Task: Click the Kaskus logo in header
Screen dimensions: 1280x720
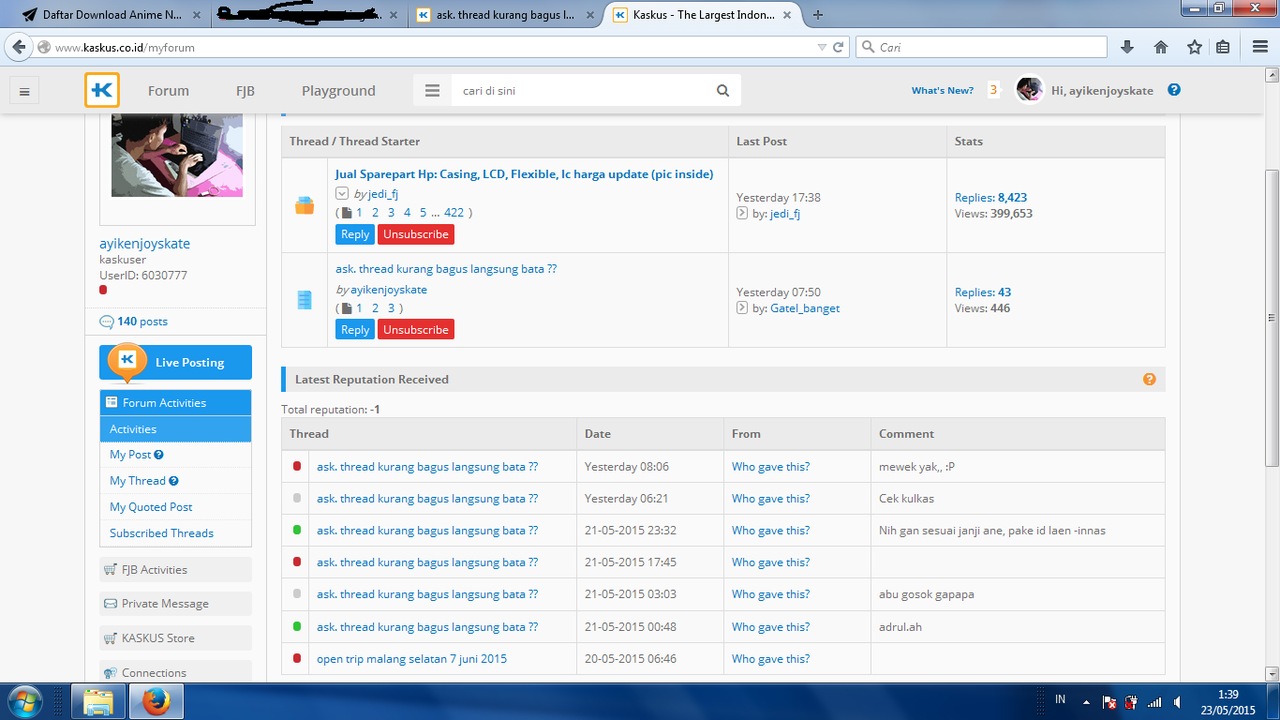Action: pos(102,90)
